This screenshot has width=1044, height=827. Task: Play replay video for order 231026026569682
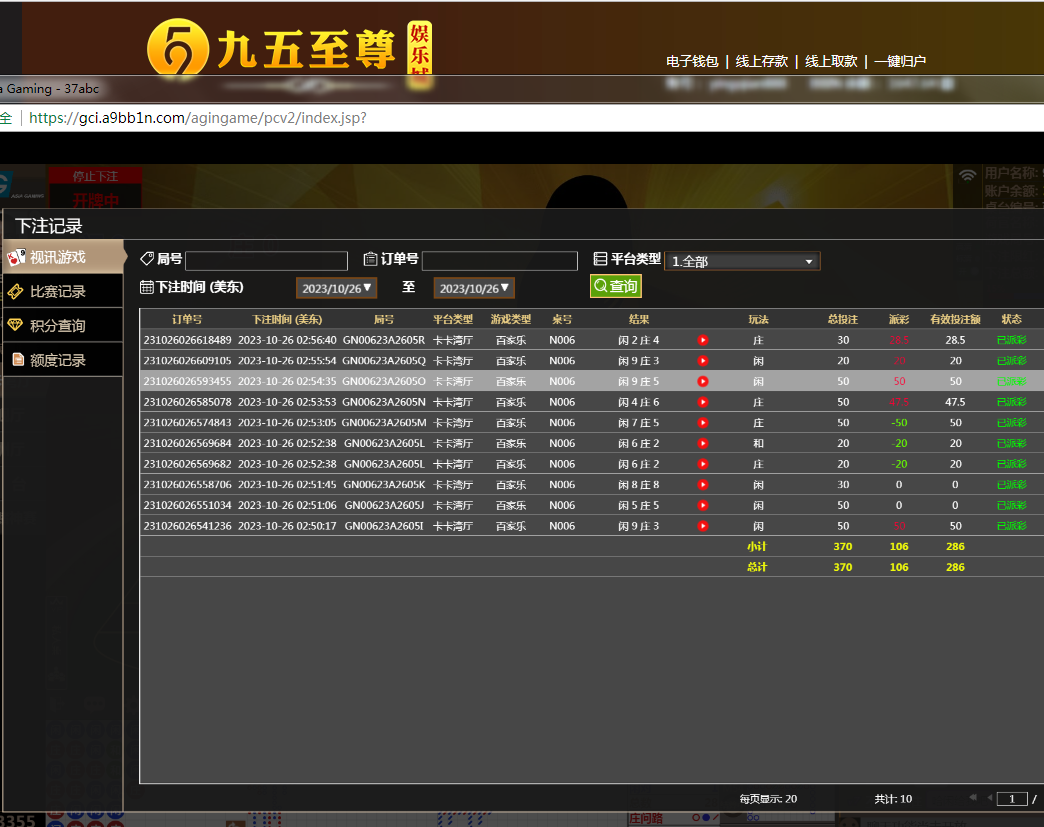click(x=702, y=464)
